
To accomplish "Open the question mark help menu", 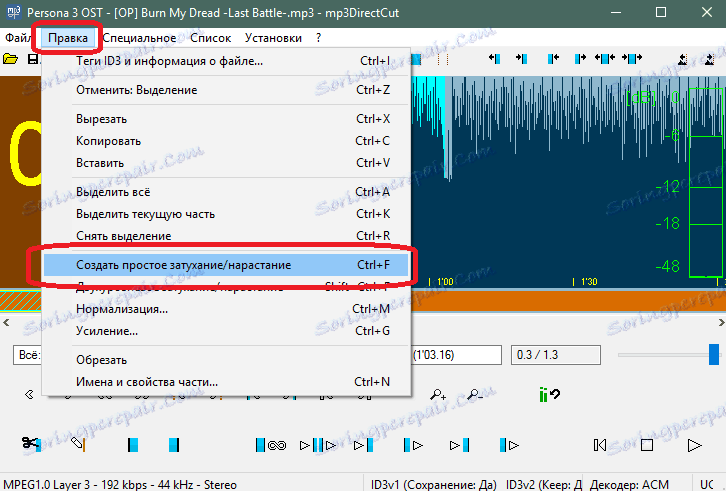I will (319, 38).
